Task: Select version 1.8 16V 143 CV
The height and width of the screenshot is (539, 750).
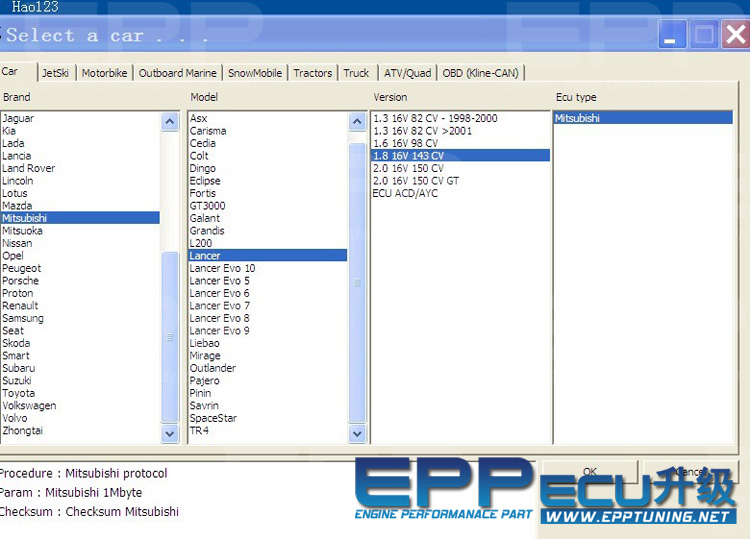Action: click(461, 155)
